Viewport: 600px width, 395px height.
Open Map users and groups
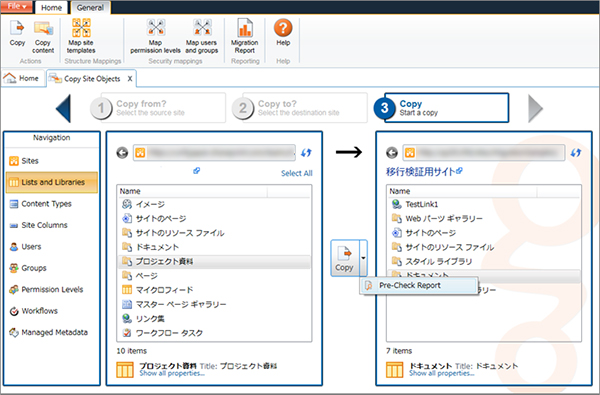[x=202, y=36]
